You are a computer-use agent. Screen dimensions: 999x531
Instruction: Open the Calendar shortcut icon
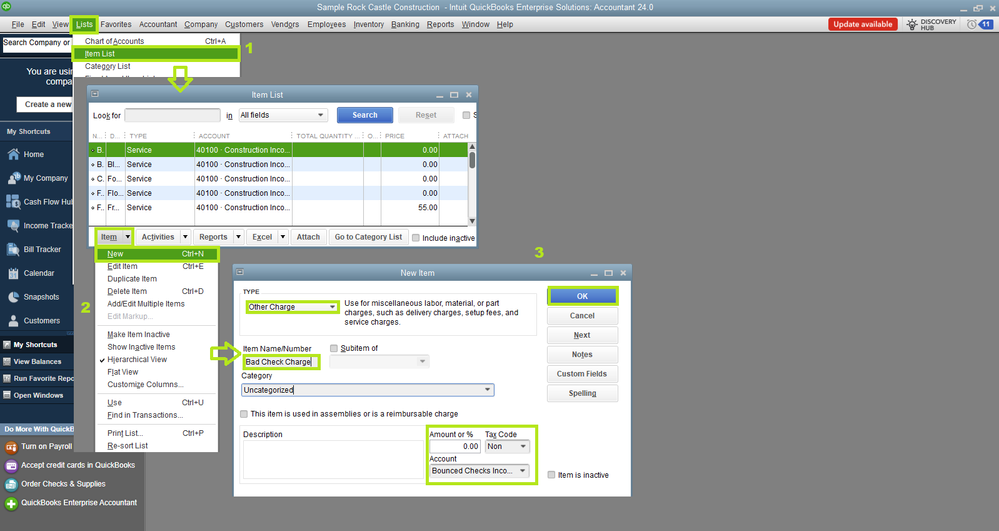click(x=13, y=273)
